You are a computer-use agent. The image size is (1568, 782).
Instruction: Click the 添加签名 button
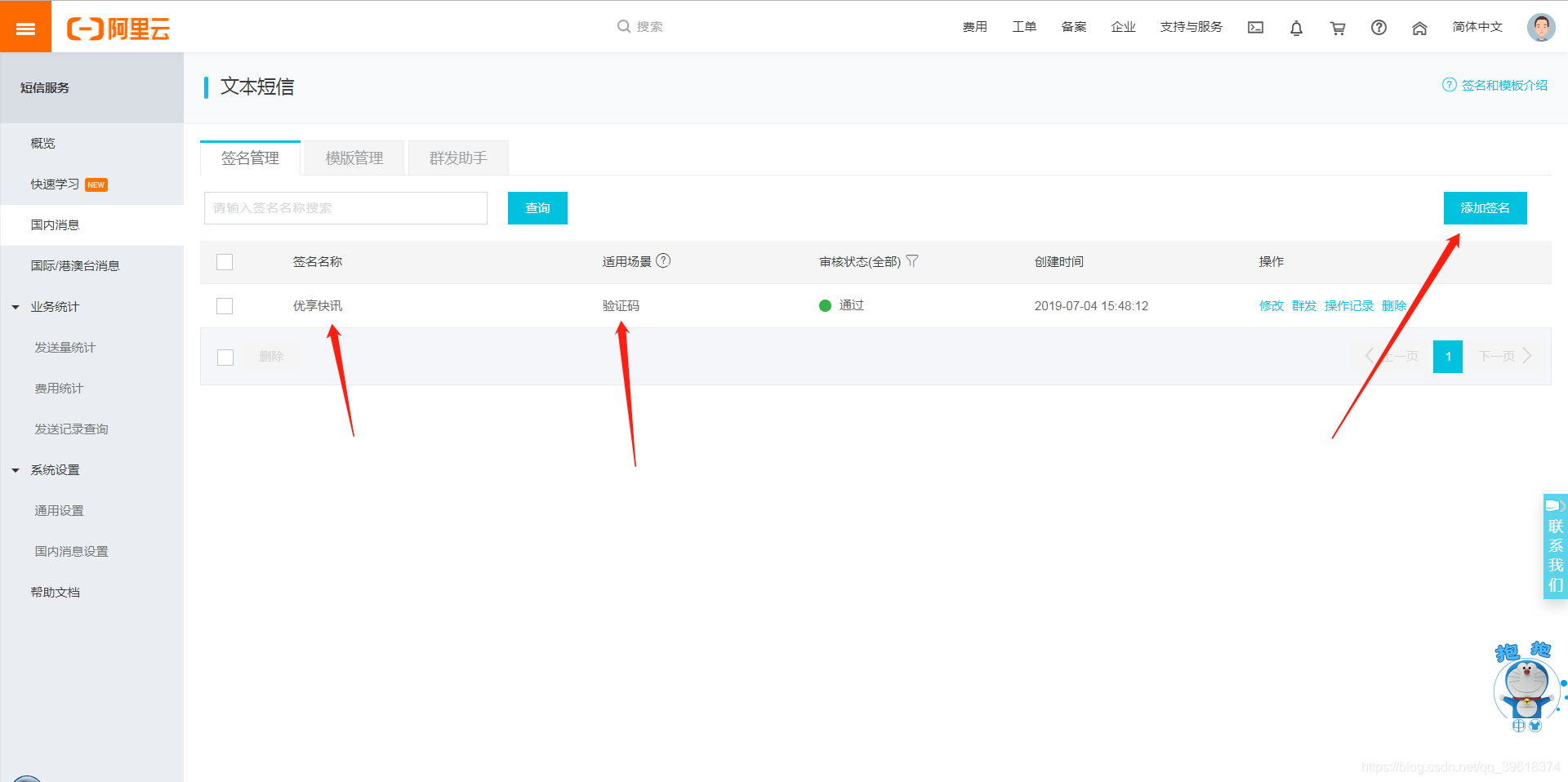pyautogui.click(x=1485, y=208)
